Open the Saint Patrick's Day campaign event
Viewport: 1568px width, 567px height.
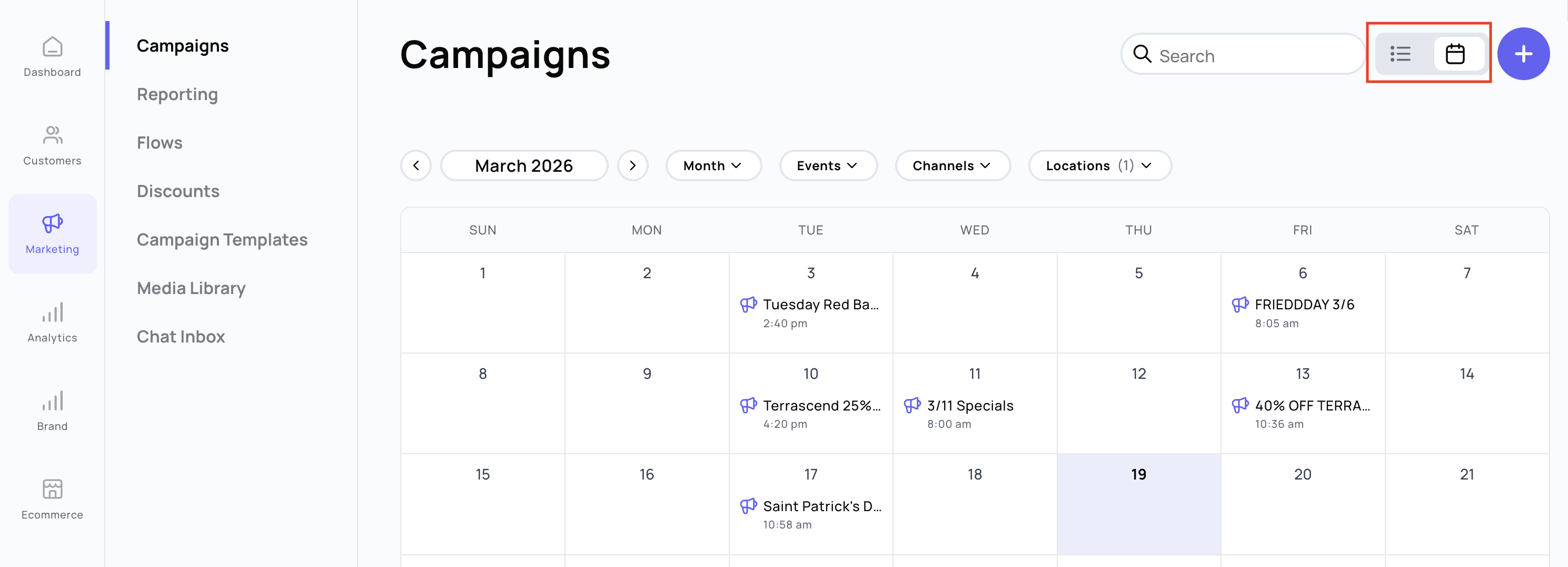coord(821,507)
